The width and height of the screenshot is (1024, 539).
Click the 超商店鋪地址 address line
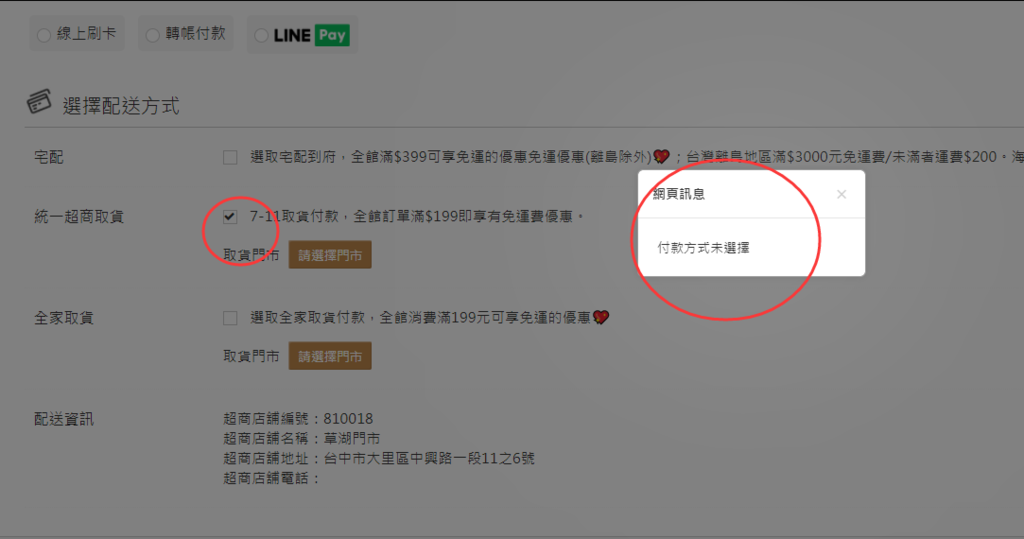pos(379,459)
